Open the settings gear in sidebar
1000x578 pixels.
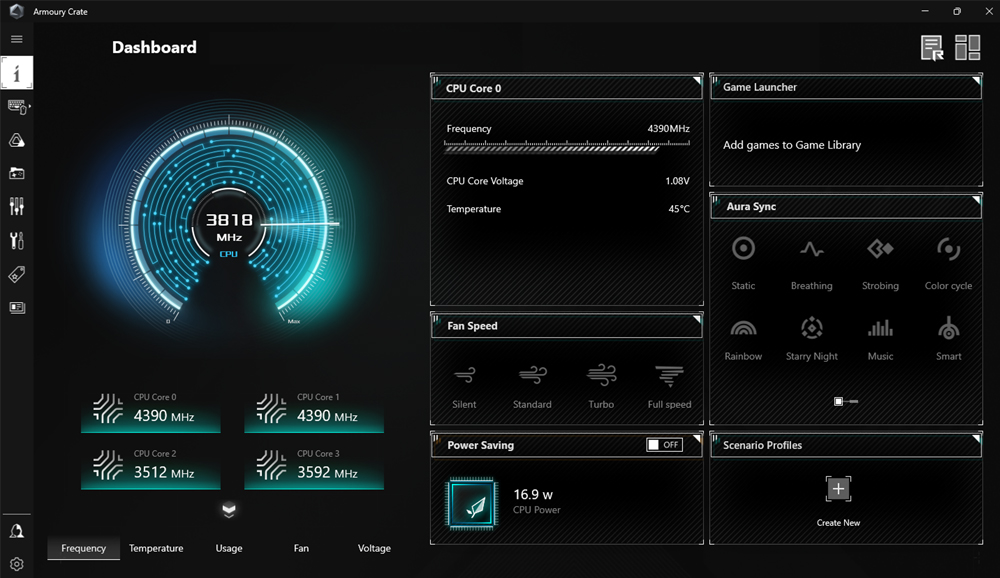pyautogui.click(x=17, y=564)
